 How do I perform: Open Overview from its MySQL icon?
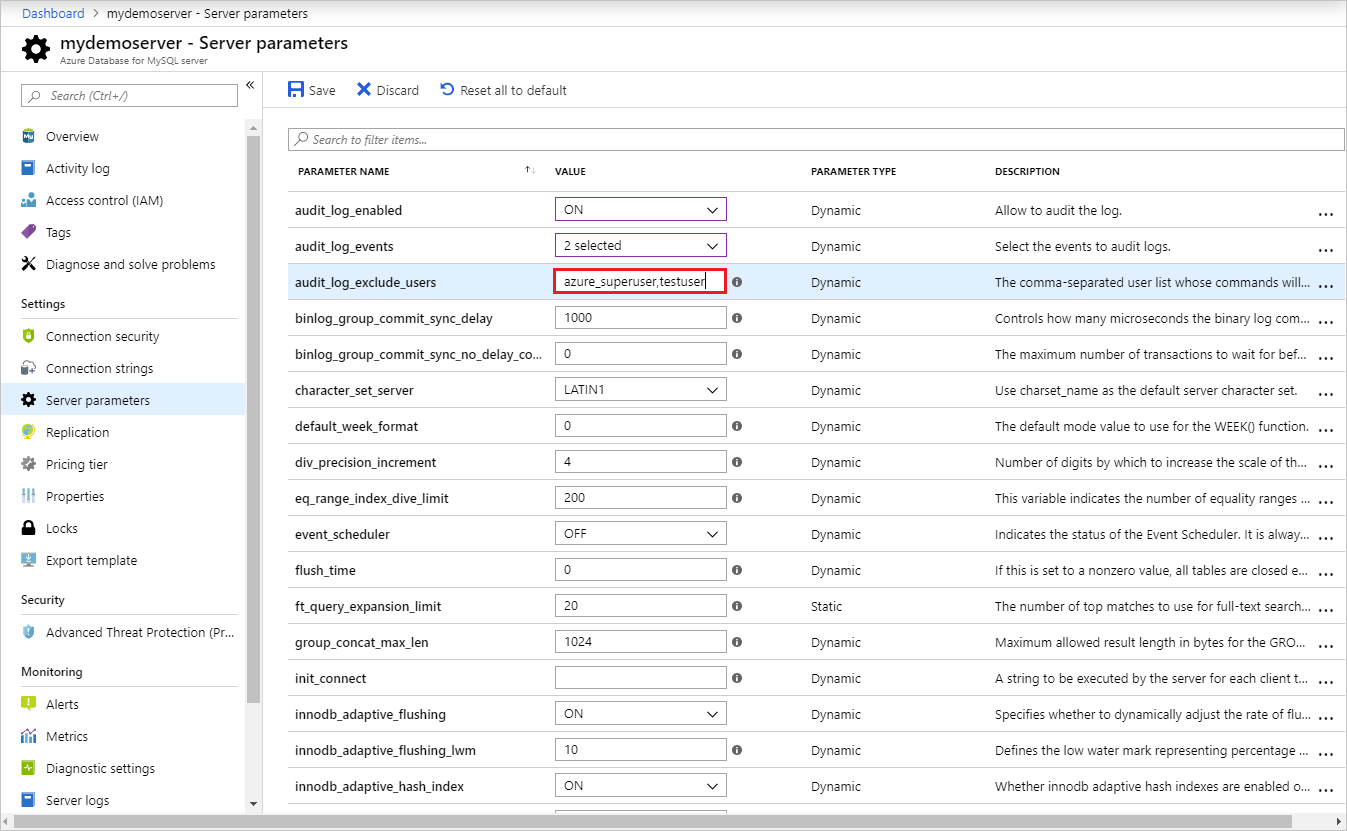29,136
